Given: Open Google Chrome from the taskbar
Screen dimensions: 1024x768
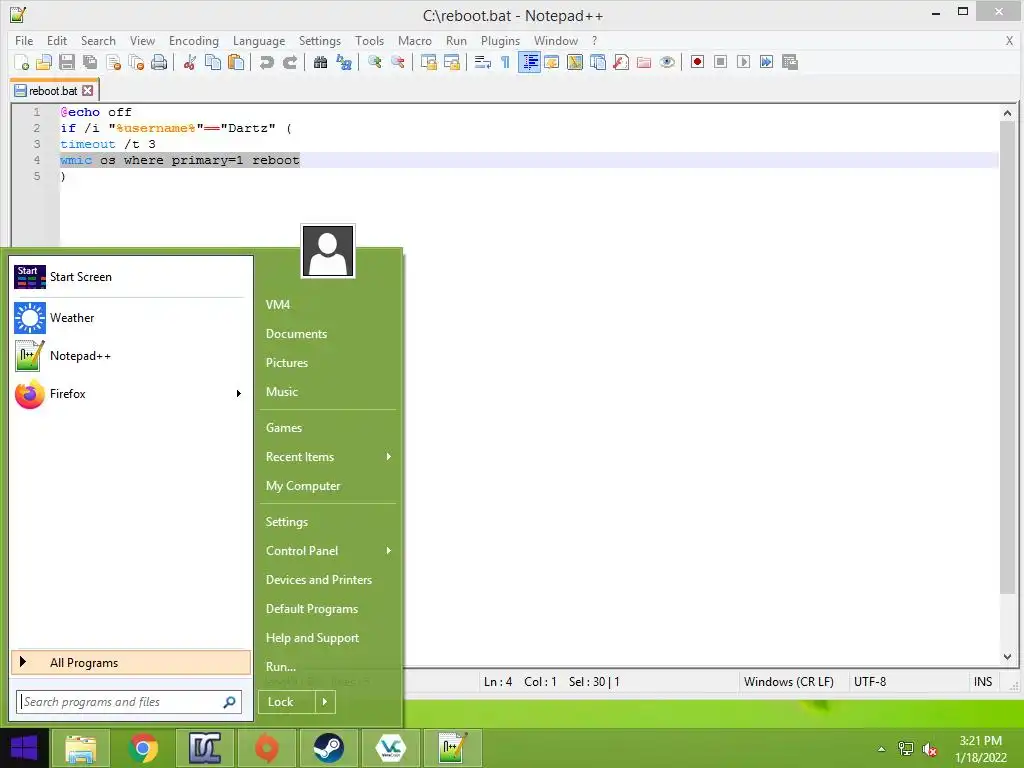Looking at the screenshot, I should 143,748.
